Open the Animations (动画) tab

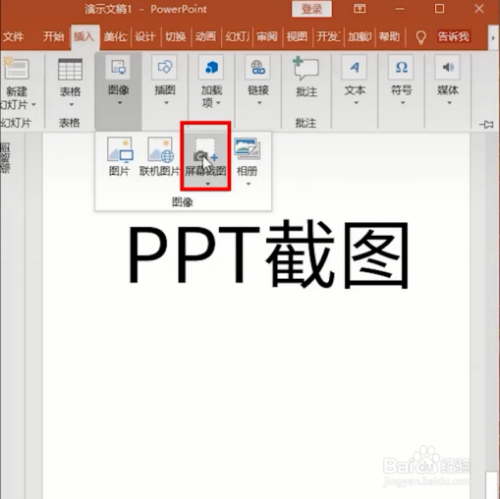205,36
